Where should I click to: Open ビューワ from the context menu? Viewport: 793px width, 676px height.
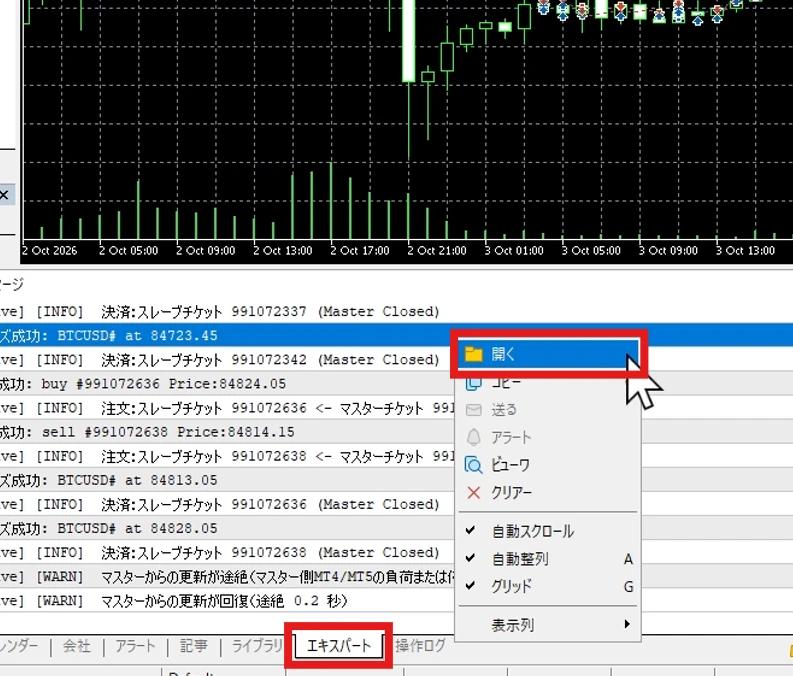click(548, 465)
